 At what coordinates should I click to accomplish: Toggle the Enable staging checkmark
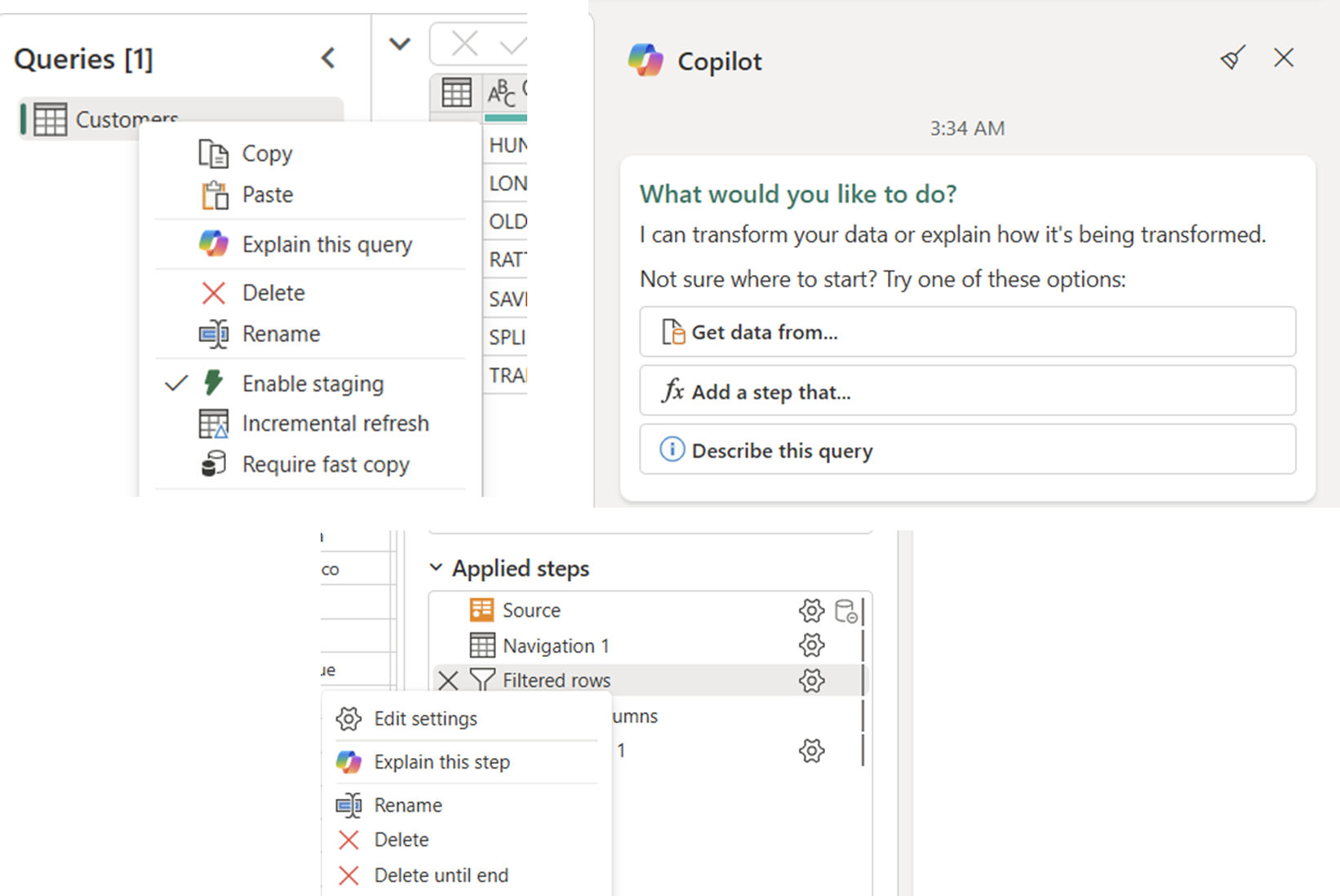click(x=175, y=383)
